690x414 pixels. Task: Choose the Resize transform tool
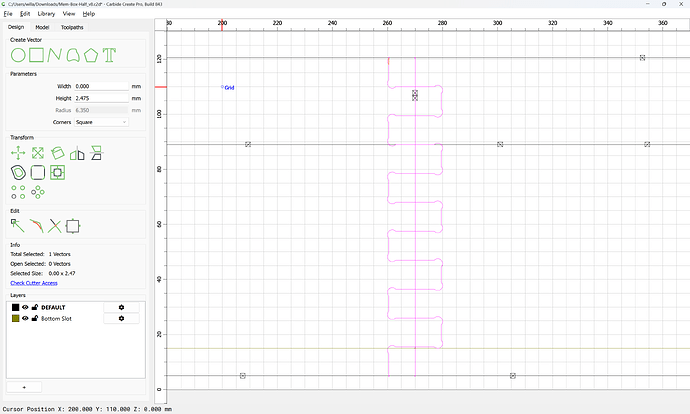coord(38,153)
